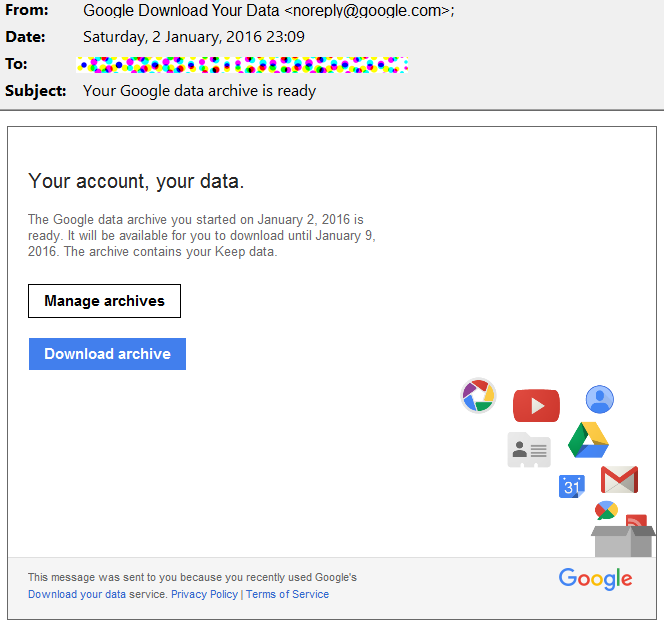The height and width of the screenshot is (627, 664).
Task: Click the Your account, your data heading
Action: [136, 181]
